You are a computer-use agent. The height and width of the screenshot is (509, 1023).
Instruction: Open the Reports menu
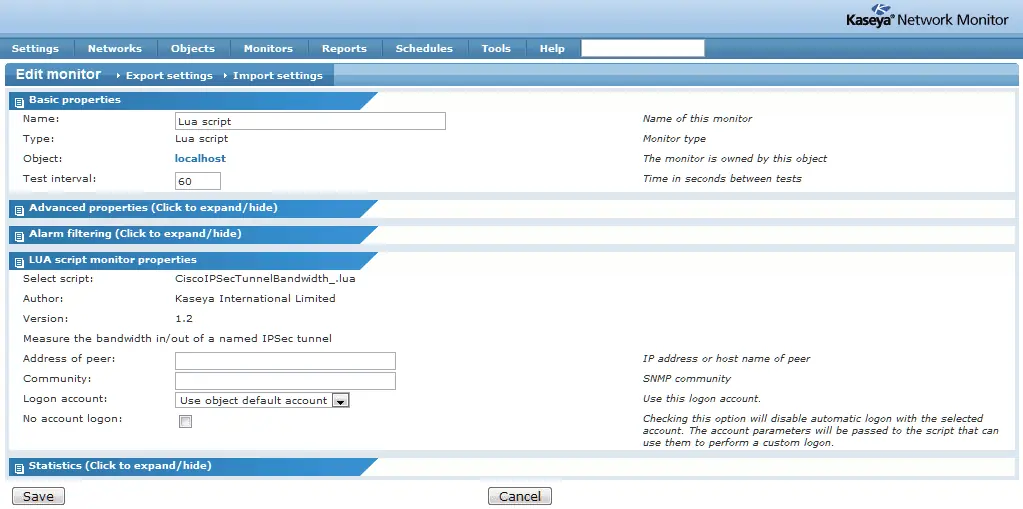pos(344,48)
